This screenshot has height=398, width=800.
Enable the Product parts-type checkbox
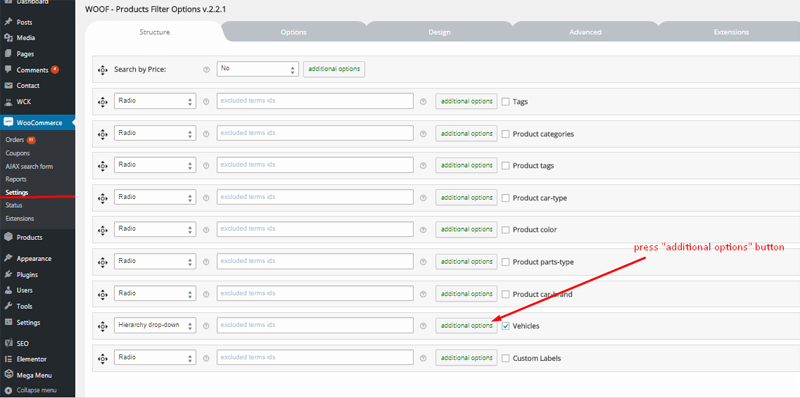click(x=506, y=262)
